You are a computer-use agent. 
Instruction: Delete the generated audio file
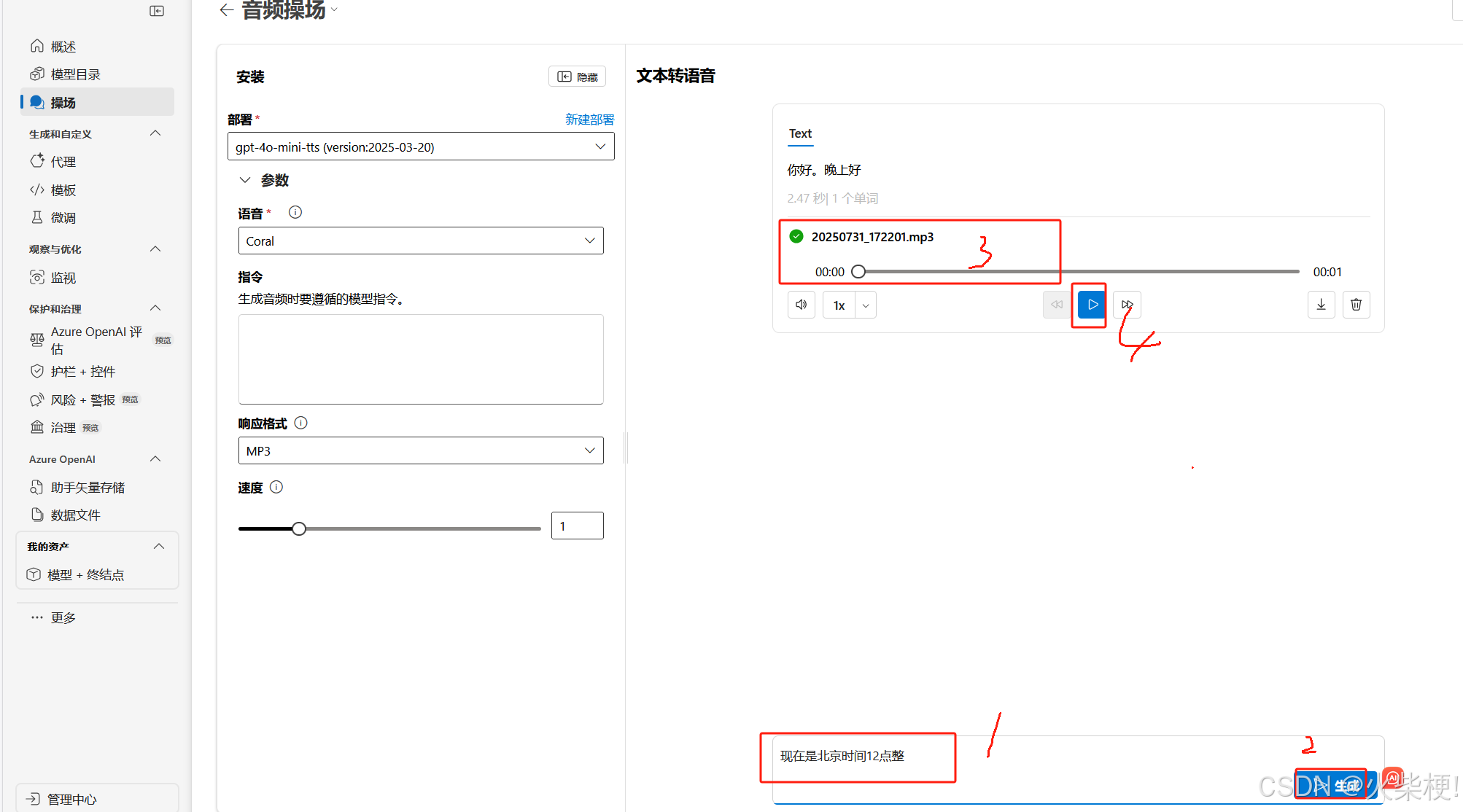1356,305
